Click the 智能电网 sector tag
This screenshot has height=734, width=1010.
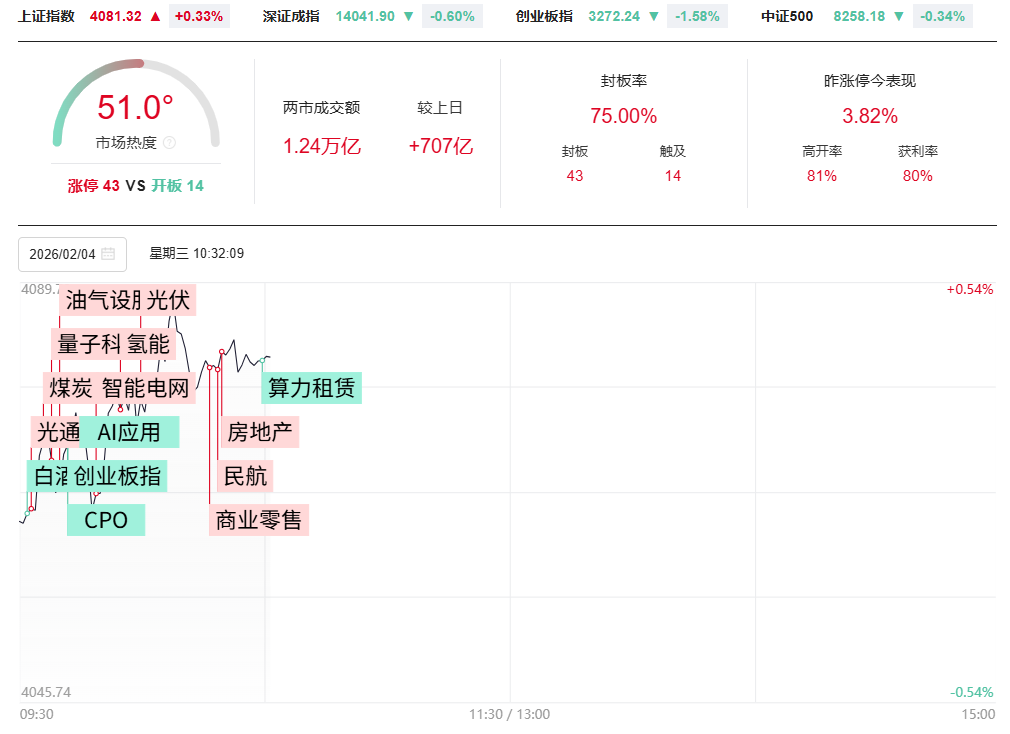146,388
